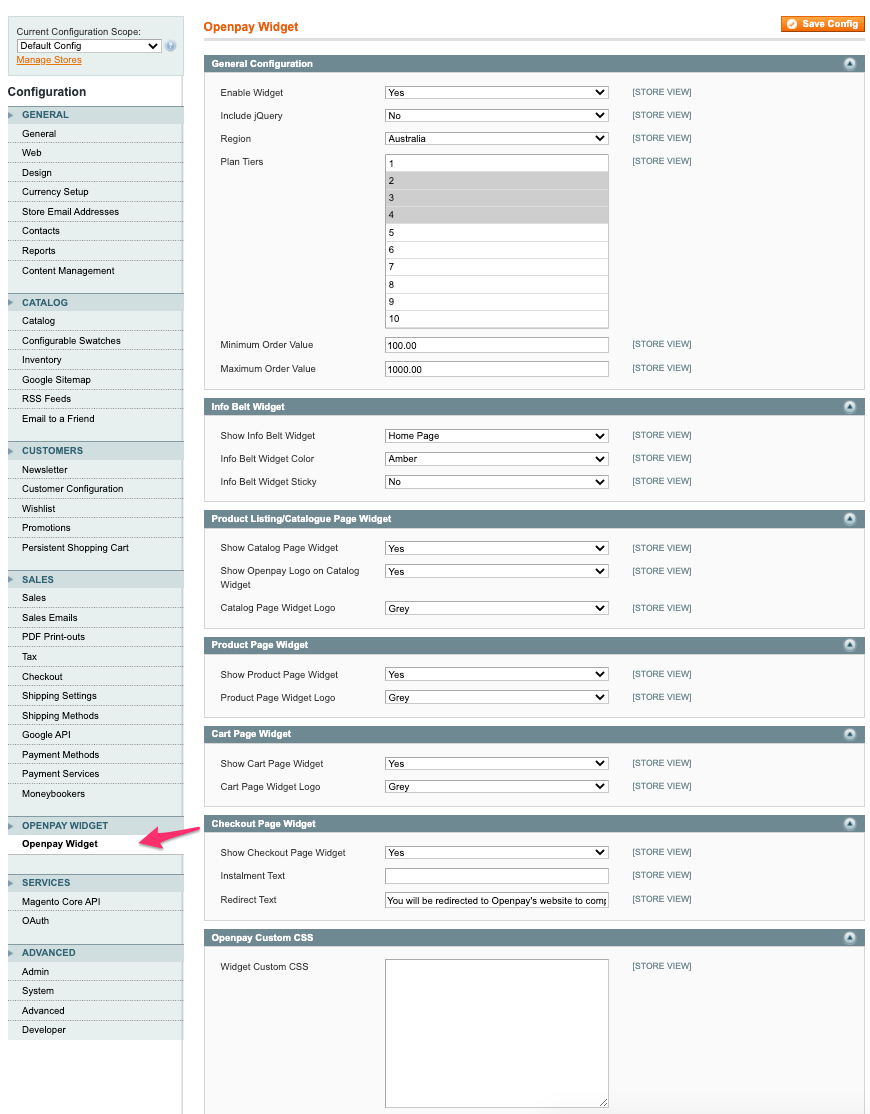Collapse the Product Listing/Catalogue Page Widget section

coord(850,518)
